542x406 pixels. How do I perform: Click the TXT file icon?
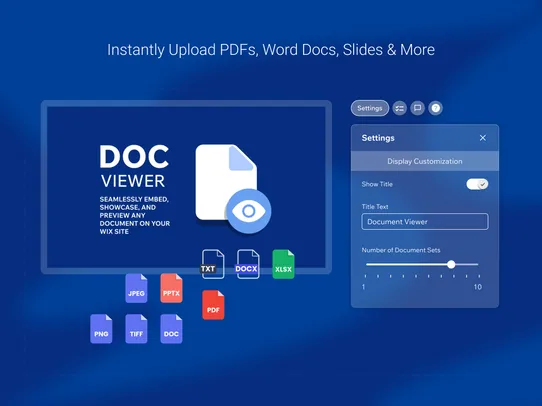212,264
